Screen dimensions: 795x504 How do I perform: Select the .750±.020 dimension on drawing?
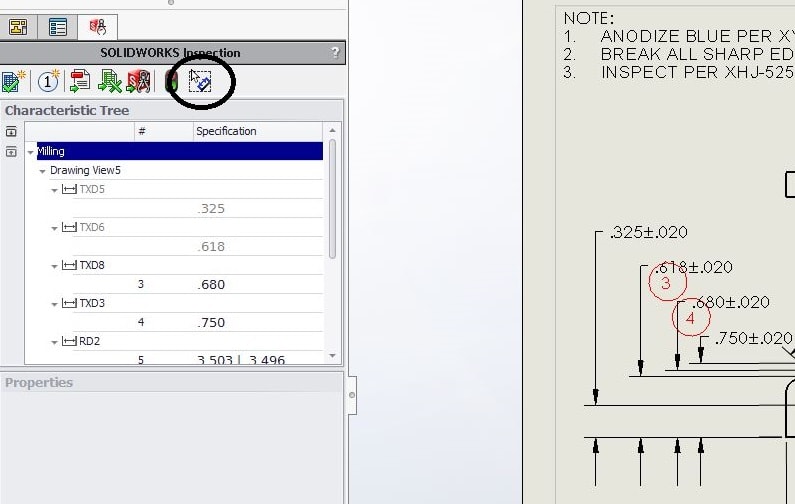click(x=753, y=338)
